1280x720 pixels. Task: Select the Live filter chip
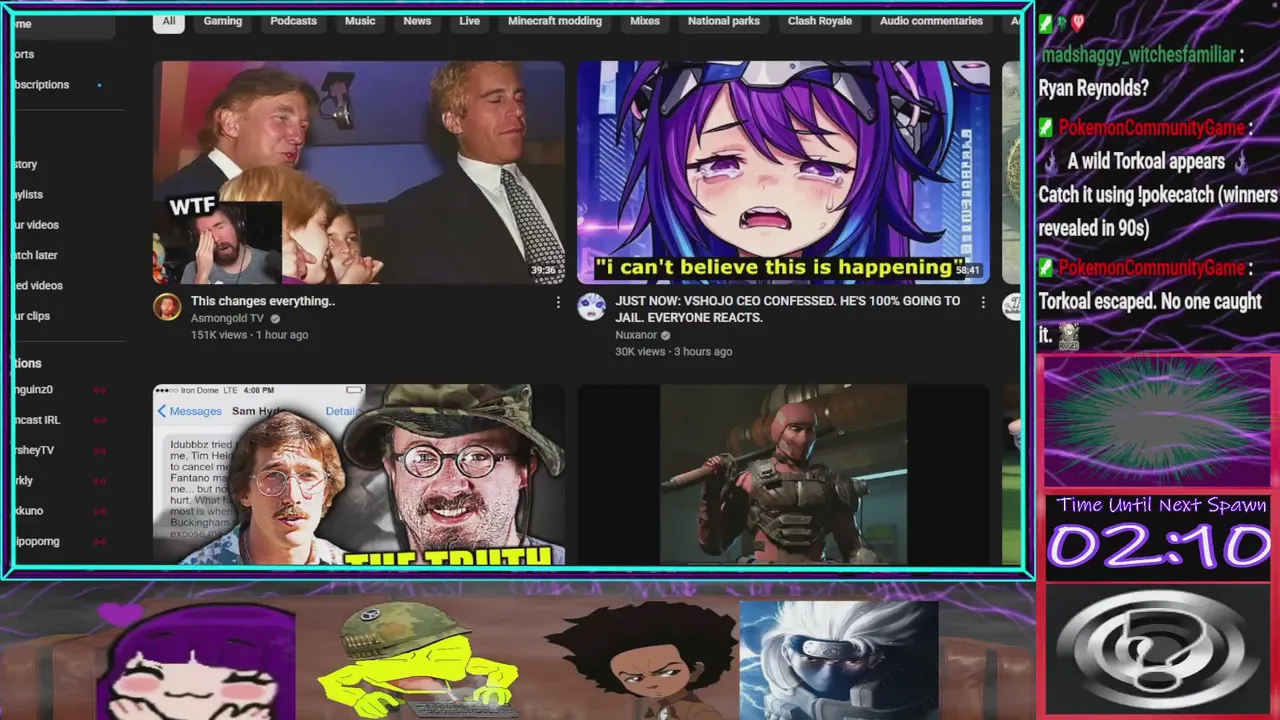pyautogui.click(x=470, y=21)
